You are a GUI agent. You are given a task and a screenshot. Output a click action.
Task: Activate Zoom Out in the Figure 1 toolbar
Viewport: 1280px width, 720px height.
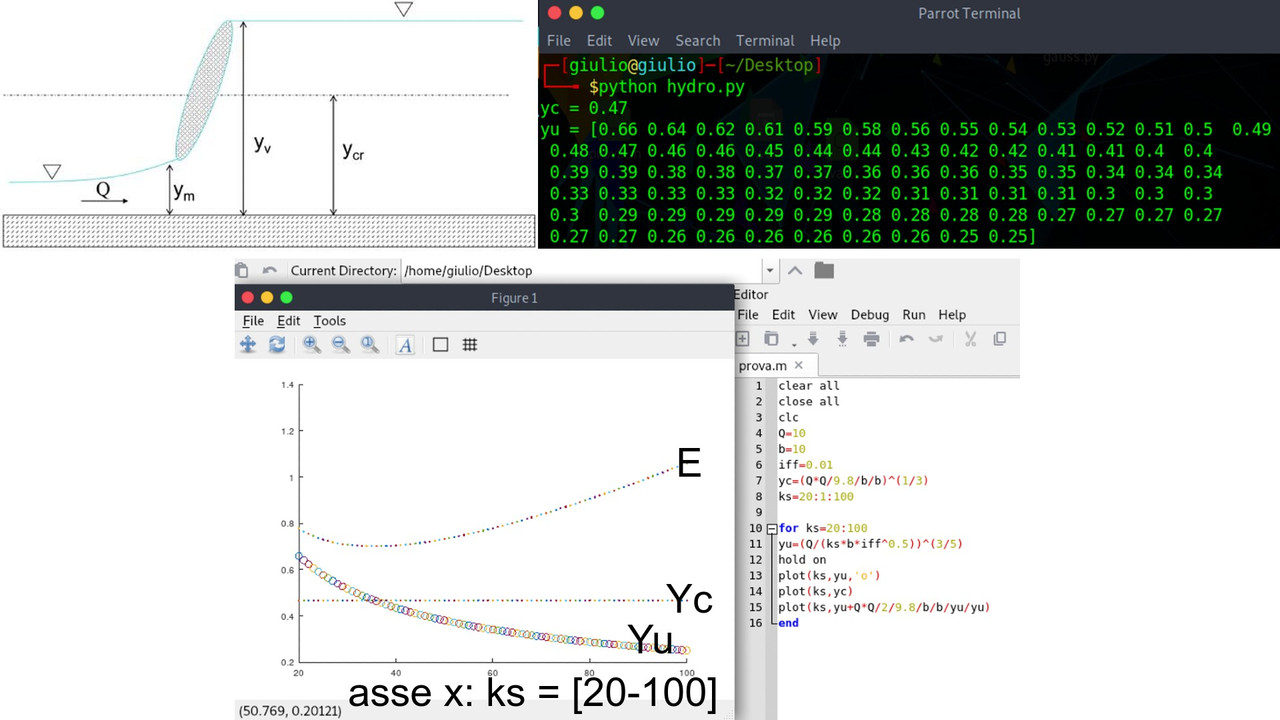point(341,345)
